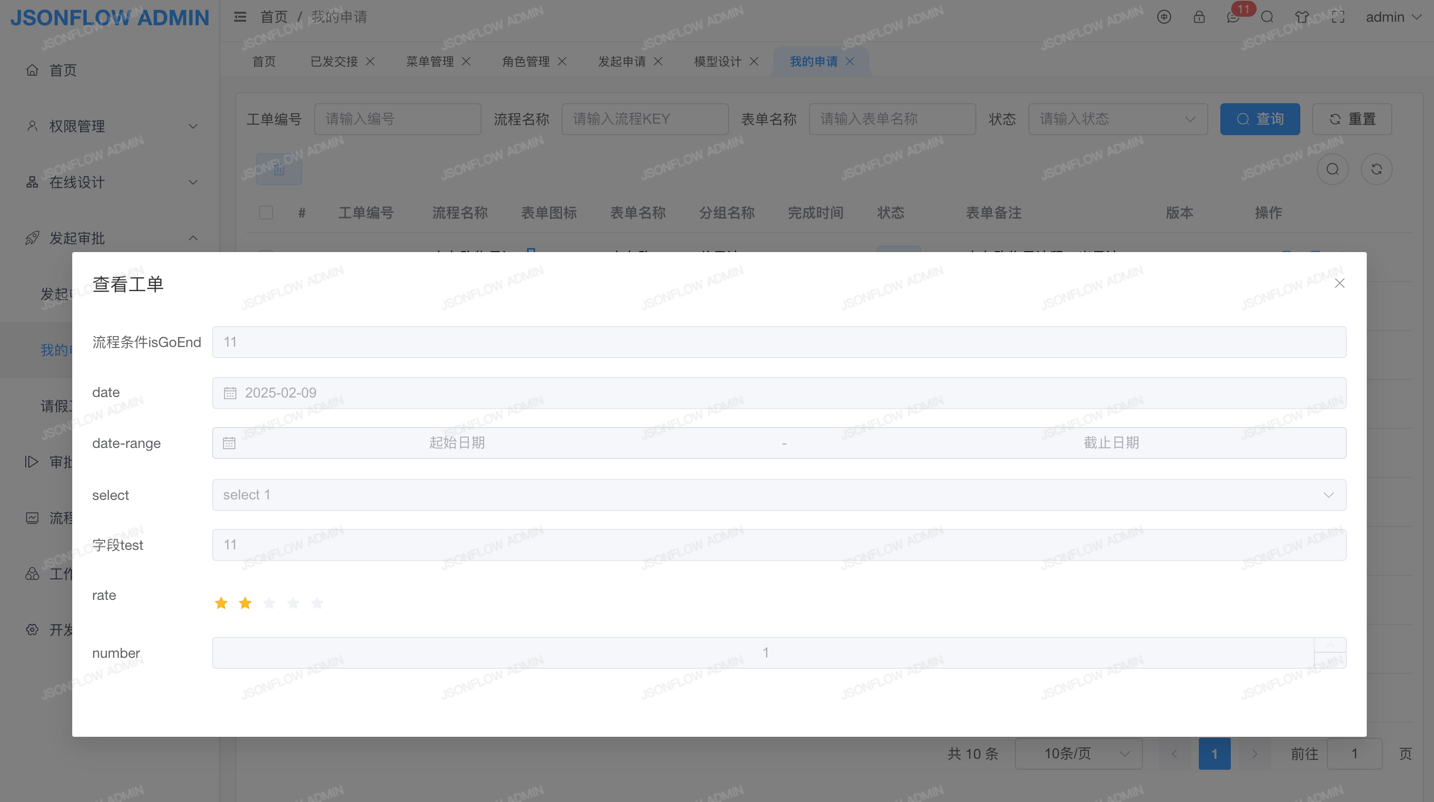Screen dimensions: 1434x802
Task: Click the calendar icon in date field
Action: pos(230,393)
